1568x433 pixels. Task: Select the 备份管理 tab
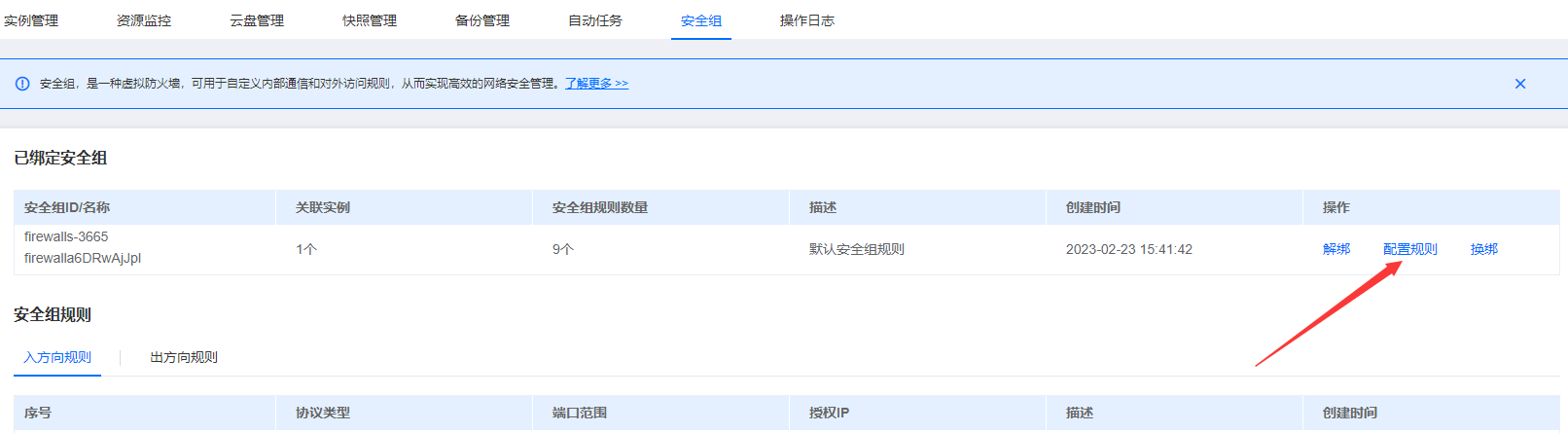pyautogui.click(x=482, y=20)
